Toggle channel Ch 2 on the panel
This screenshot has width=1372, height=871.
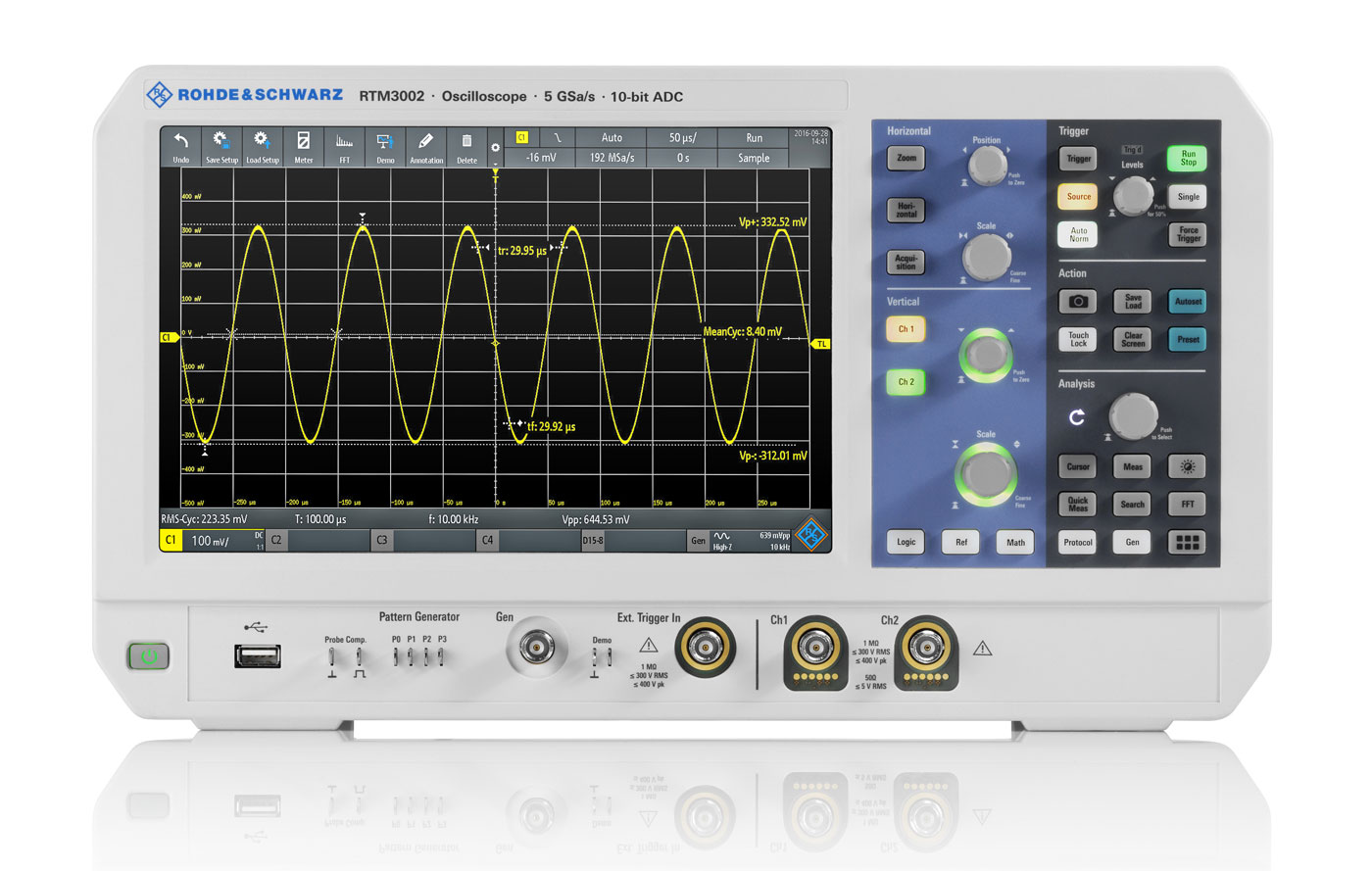click(x=906, y=382)
